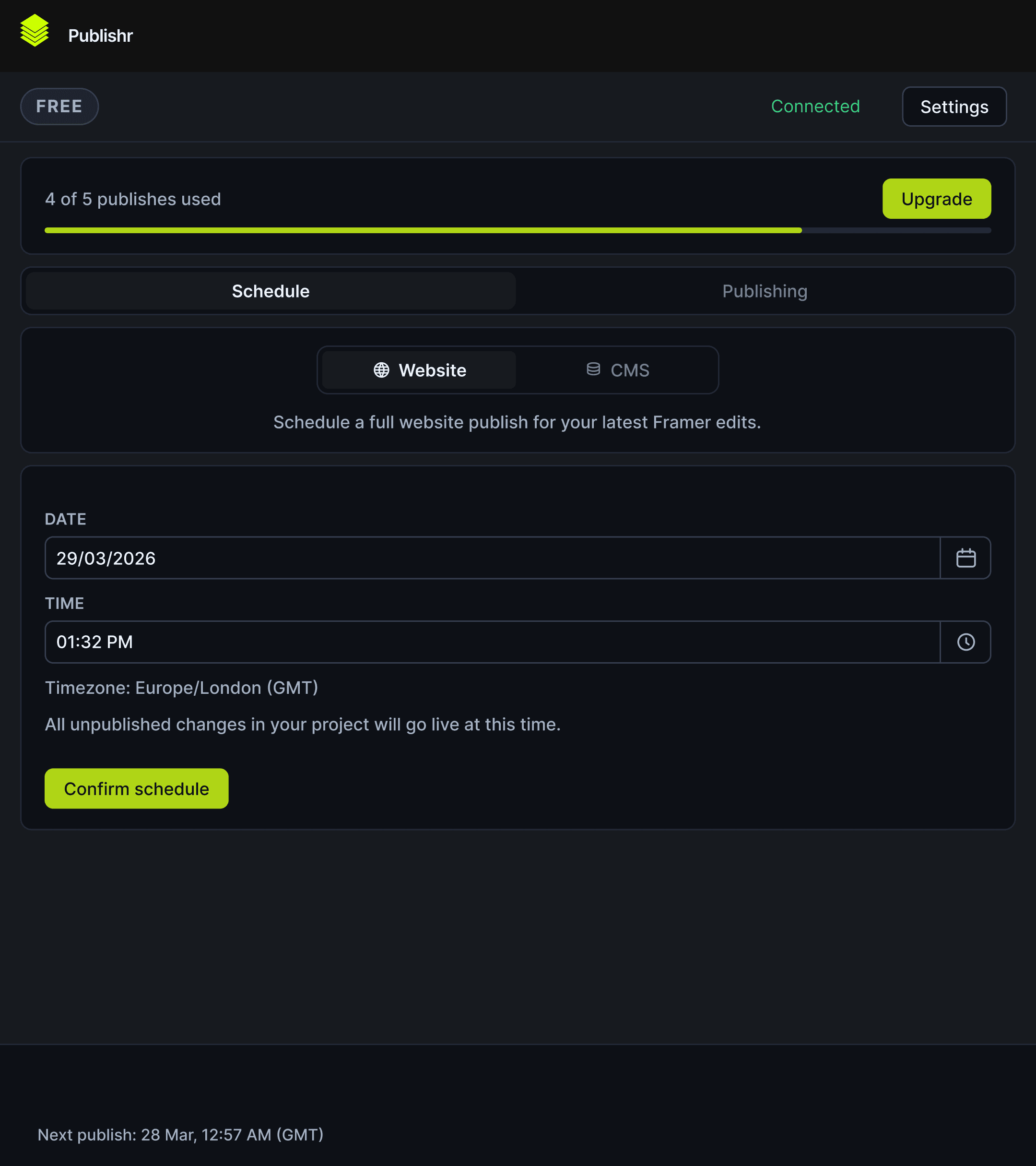The image size is (1036, 1166).
Task: Click the FREE plan badge
Action: (59, 107)
